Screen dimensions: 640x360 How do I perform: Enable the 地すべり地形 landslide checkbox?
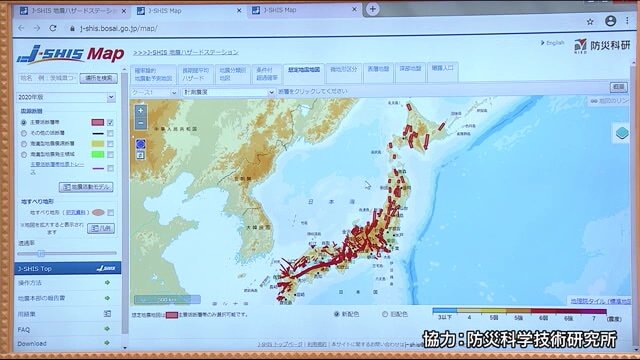tap(111, 213)
